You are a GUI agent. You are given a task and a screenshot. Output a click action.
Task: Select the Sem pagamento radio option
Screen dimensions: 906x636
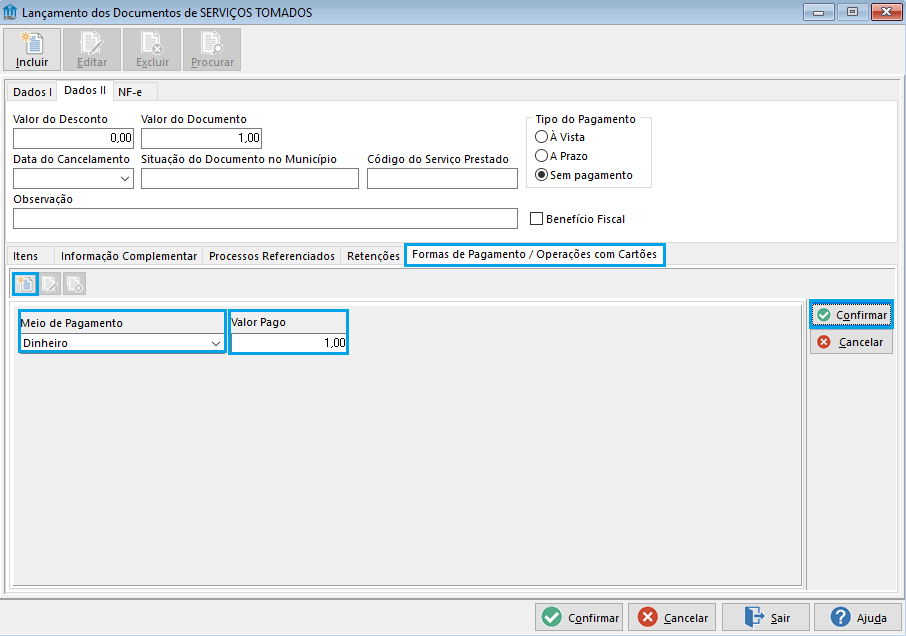[584, 175]
